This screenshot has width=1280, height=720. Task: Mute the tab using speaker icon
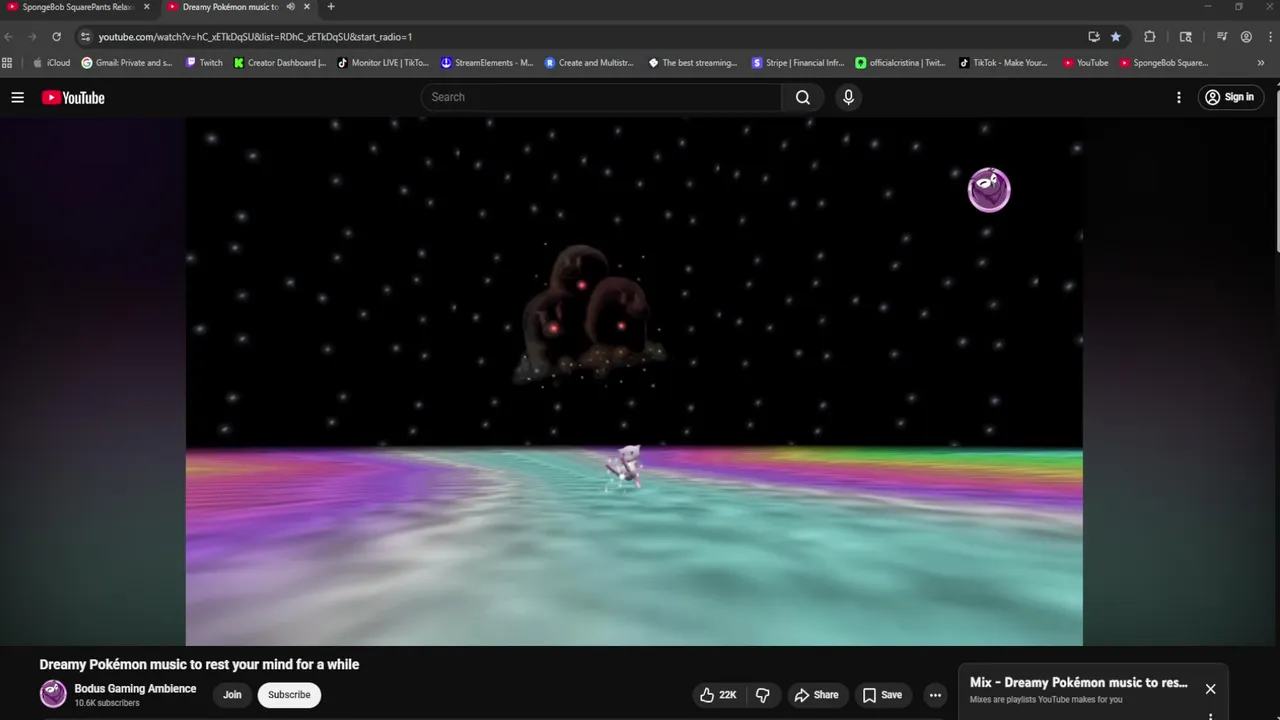pos(290,7)
